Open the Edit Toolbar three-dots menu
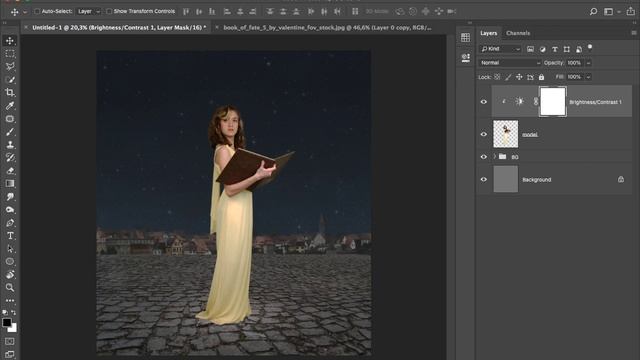Image resolution: width=640 pixels, height=360 pixels. (10, 300)
